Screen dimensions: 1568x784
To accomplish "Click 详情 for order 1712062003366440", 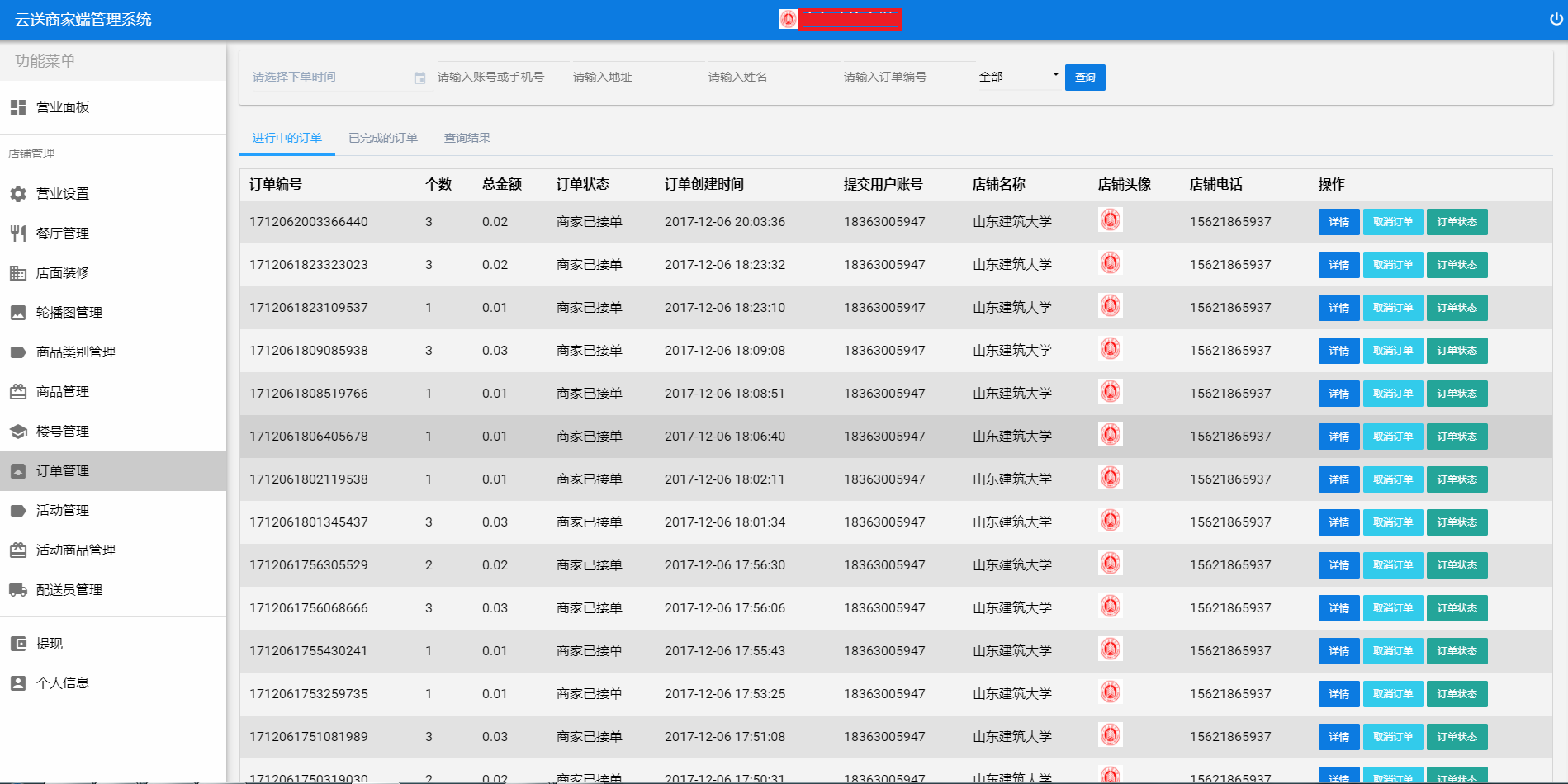I will point(1338,222).
